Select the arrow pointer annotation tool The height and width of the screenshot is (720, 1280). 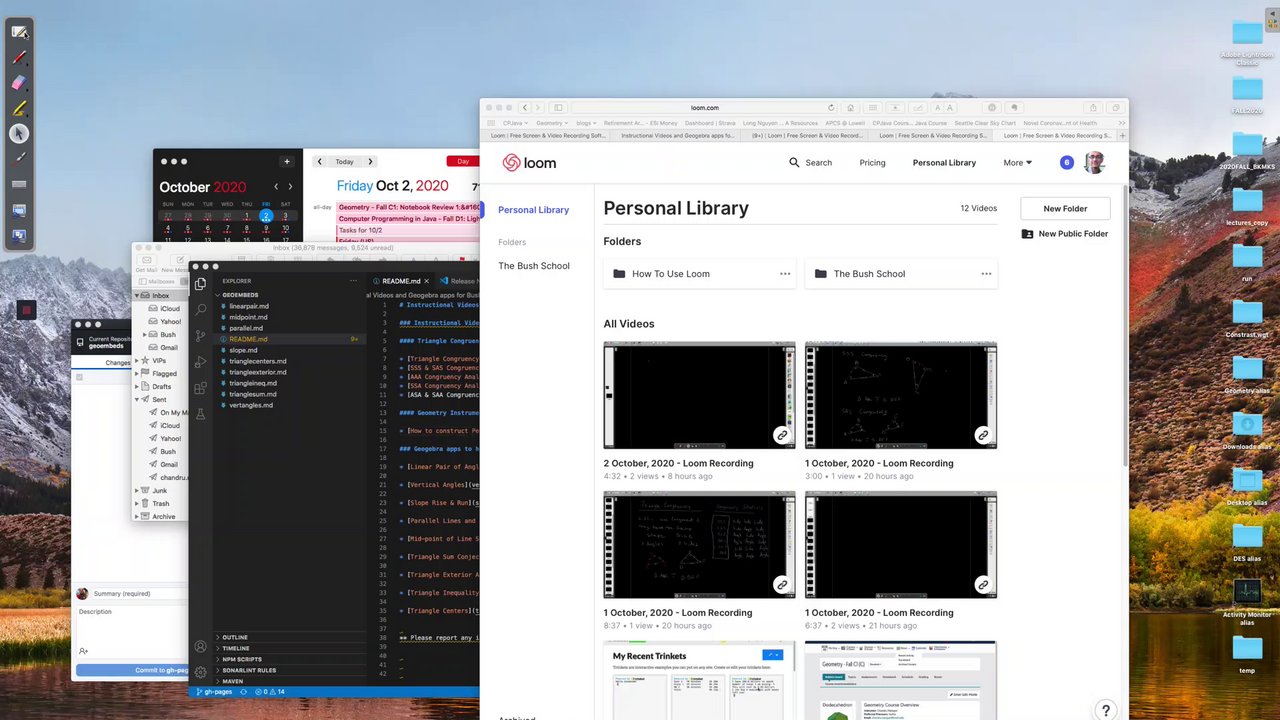click(x=19, y=133)
